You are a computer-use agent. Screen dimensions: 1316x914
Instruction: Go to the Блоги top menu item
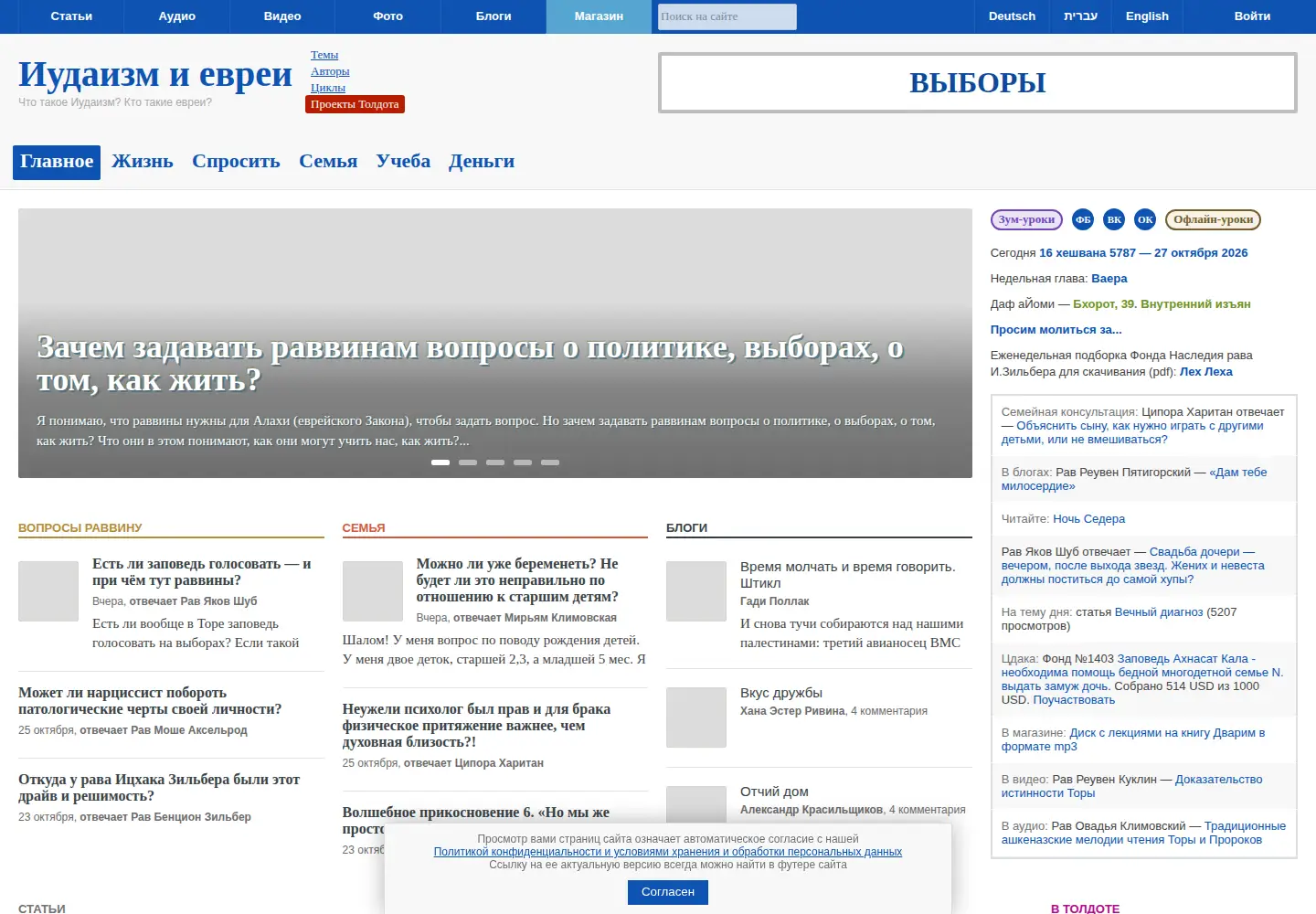tap(493, 16)
